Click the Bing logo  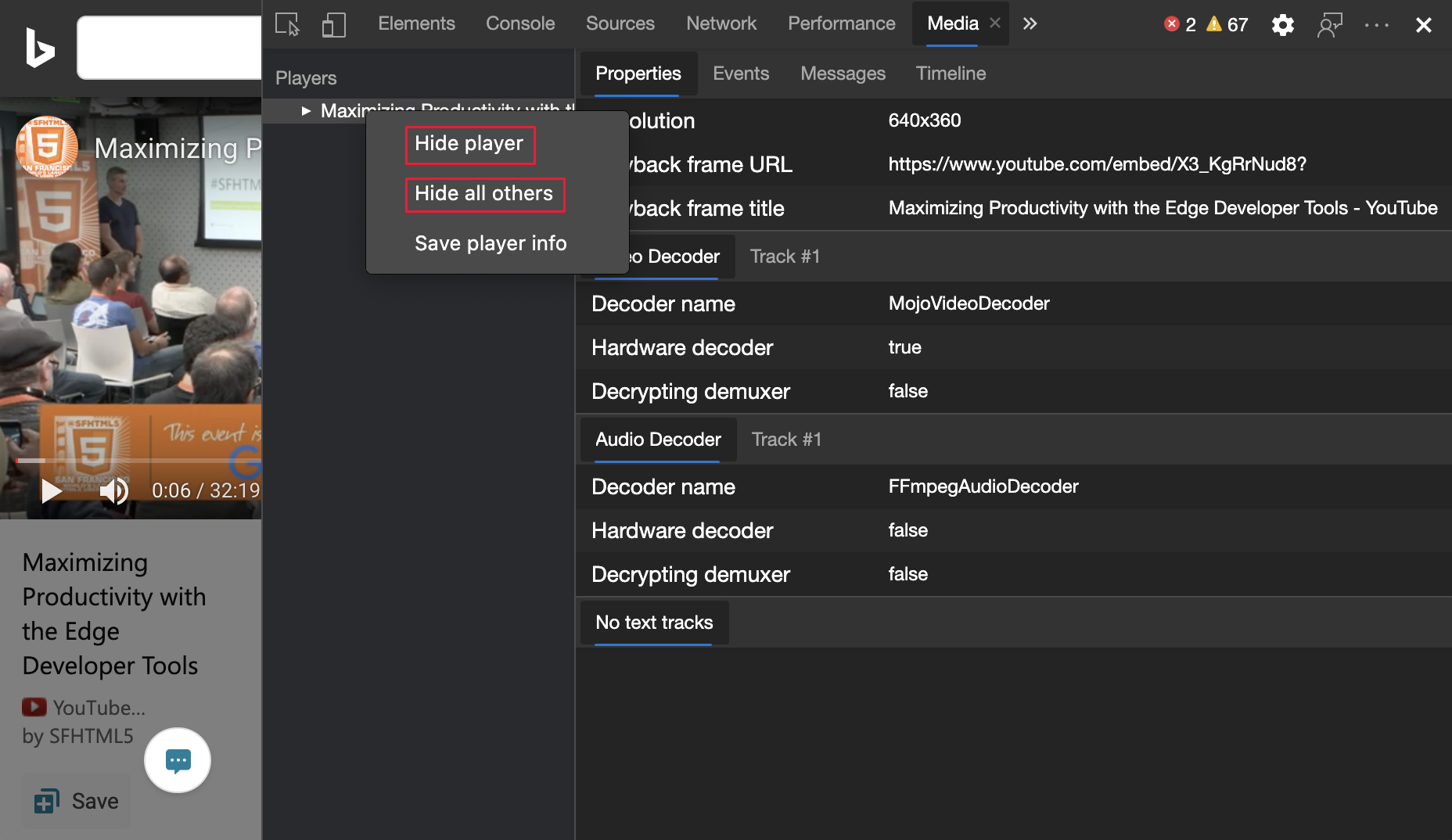[x=39, y=48]
